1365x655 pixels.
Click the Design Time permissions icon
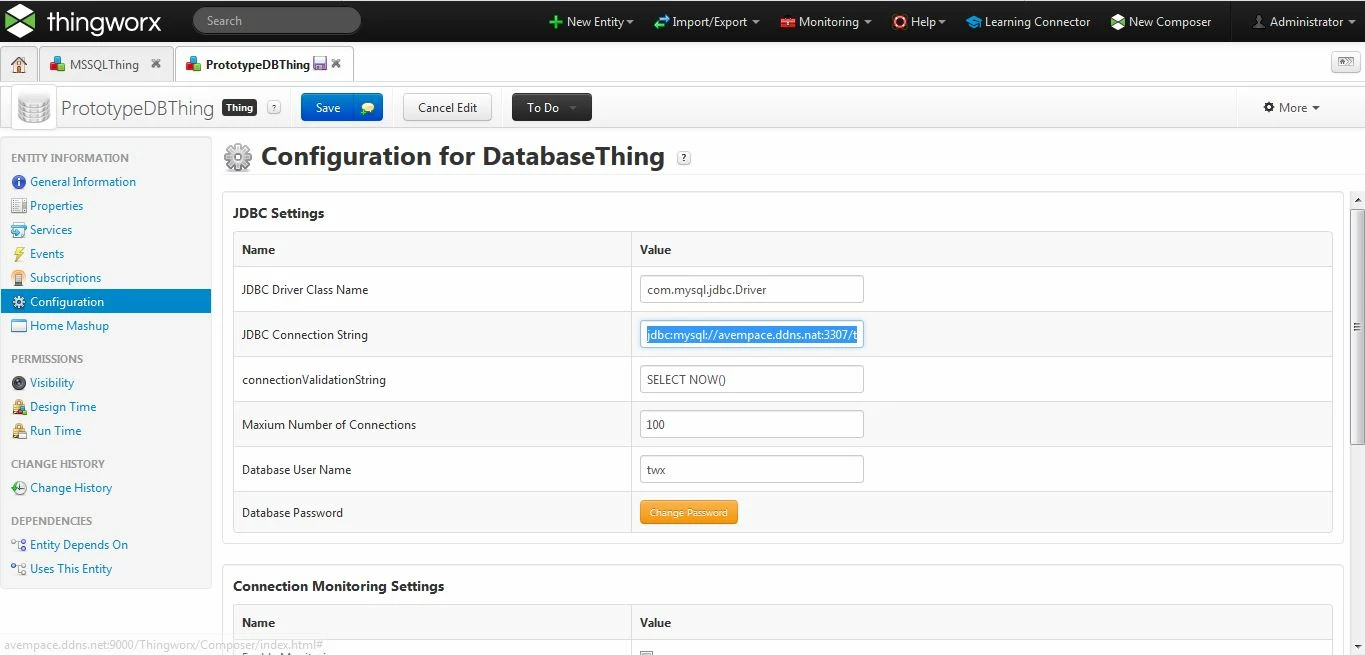point(19,407)
